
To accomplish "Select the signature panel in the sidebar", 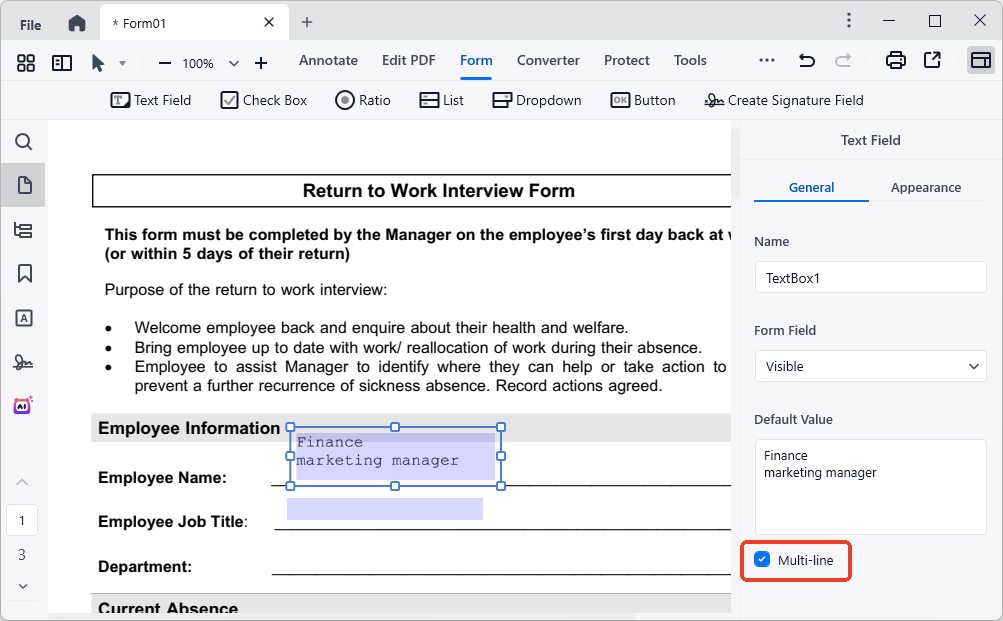I will [23, 362].
